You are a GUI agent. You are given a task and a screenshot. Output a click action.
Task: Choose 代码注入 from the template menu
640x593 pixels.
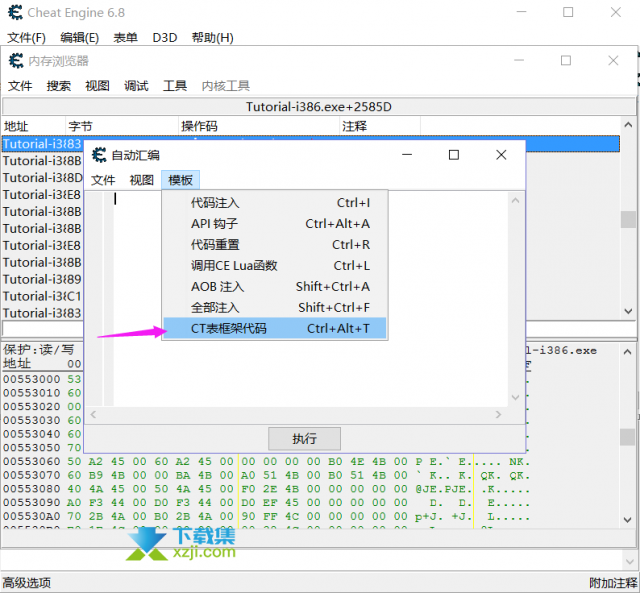275,203
